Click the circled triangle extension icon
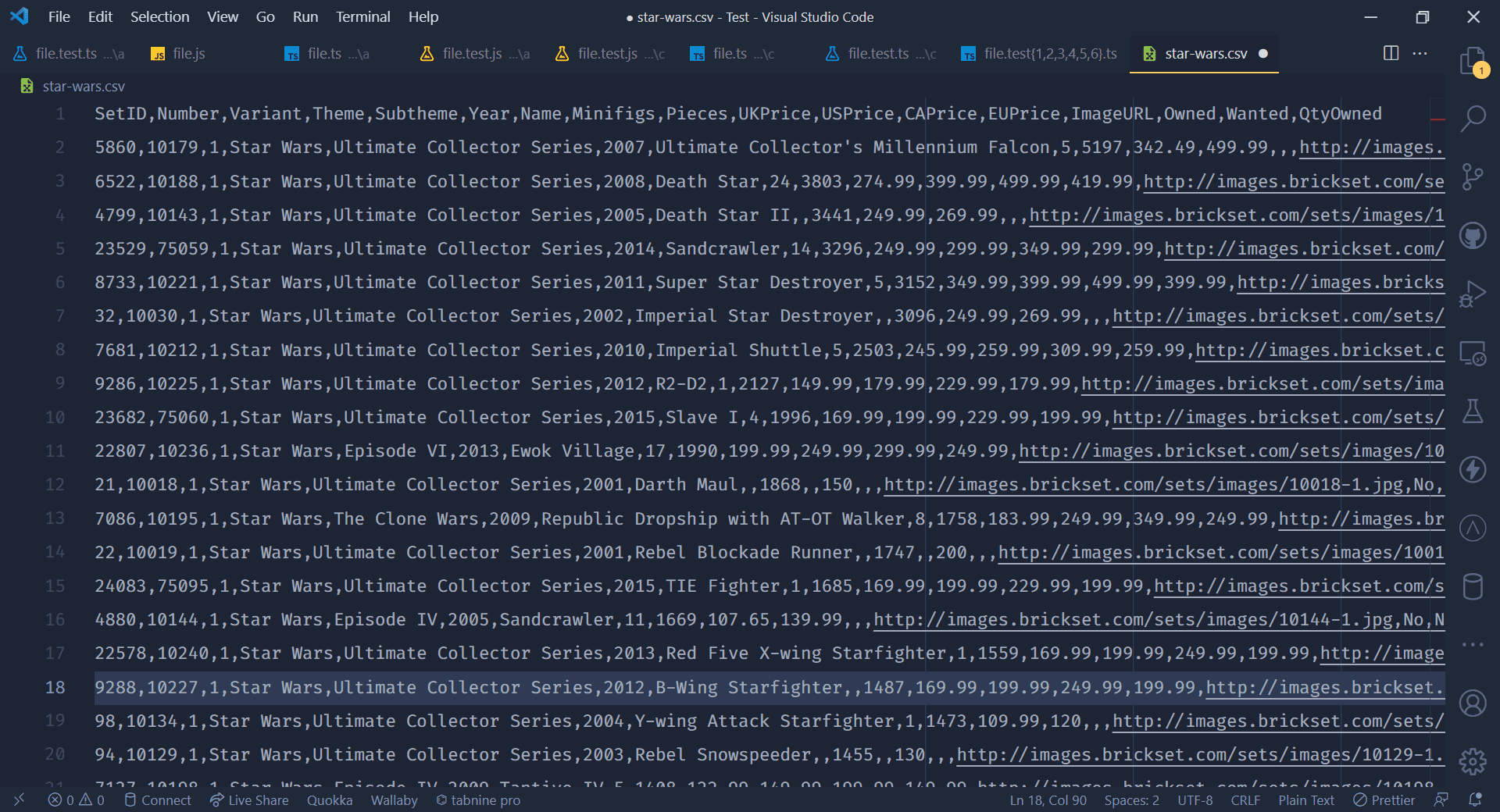This screenshot has width=1500, height=812. pyautogui.click(x=1473, y=529)
